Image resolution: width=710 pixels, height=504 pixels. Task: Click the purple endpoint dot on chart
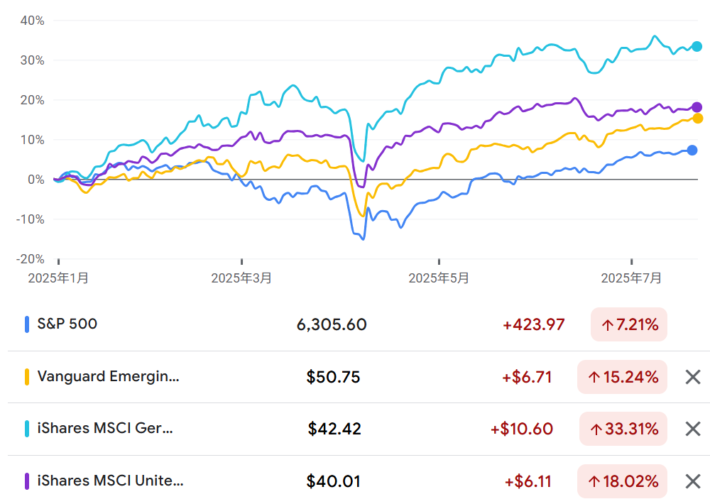(x=697, y=107)
